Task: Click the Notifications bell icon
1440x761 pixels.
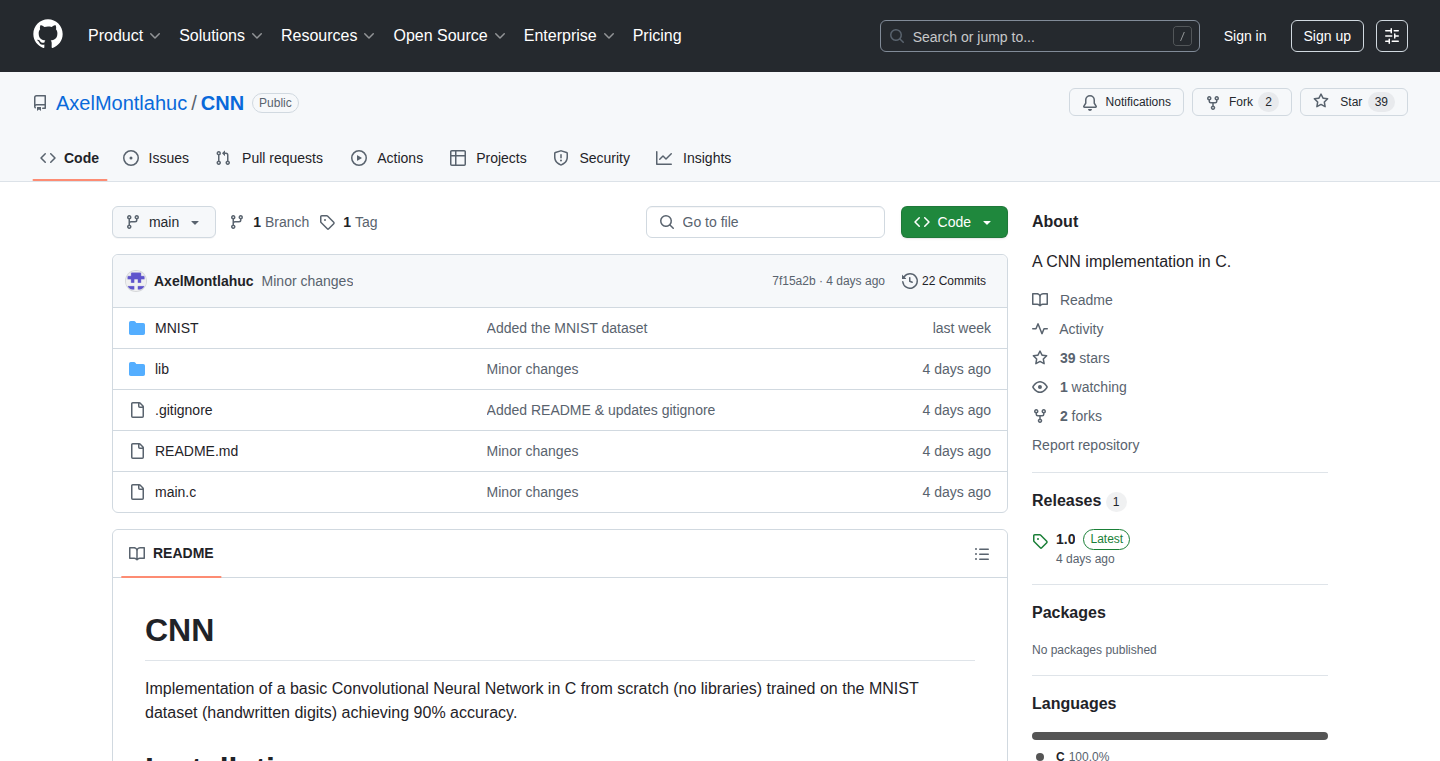Action: click(1090, 102)
